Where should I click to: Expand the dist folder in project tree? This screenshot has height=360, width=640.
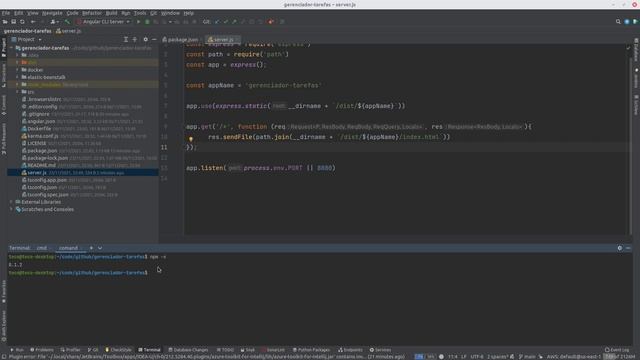pyautogui.click(x=17, y=62)
